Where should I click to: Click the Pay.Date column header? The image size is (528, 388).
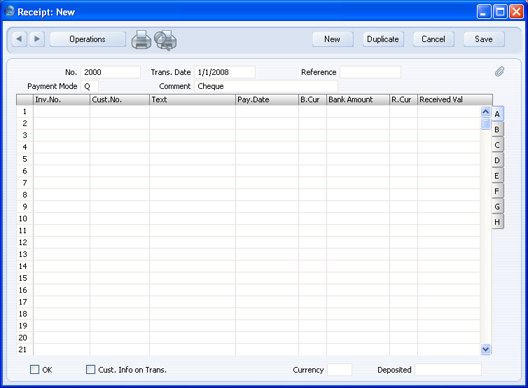267,100
